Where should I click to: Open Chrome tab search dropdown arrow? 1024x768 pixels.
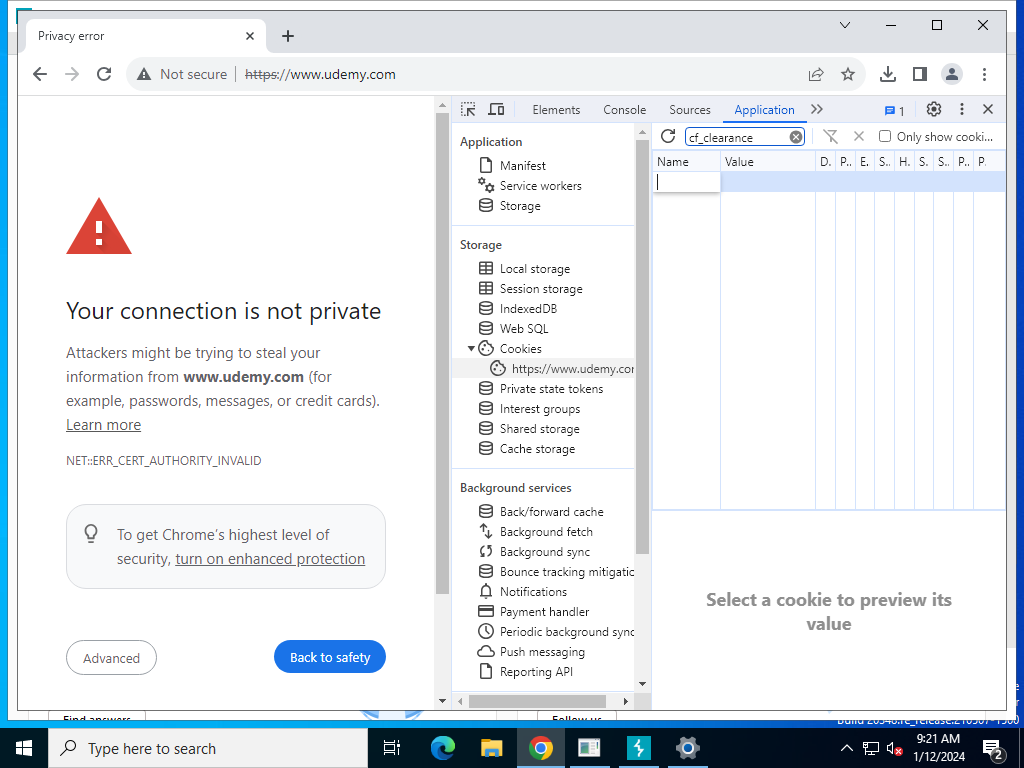pos(844,25)
